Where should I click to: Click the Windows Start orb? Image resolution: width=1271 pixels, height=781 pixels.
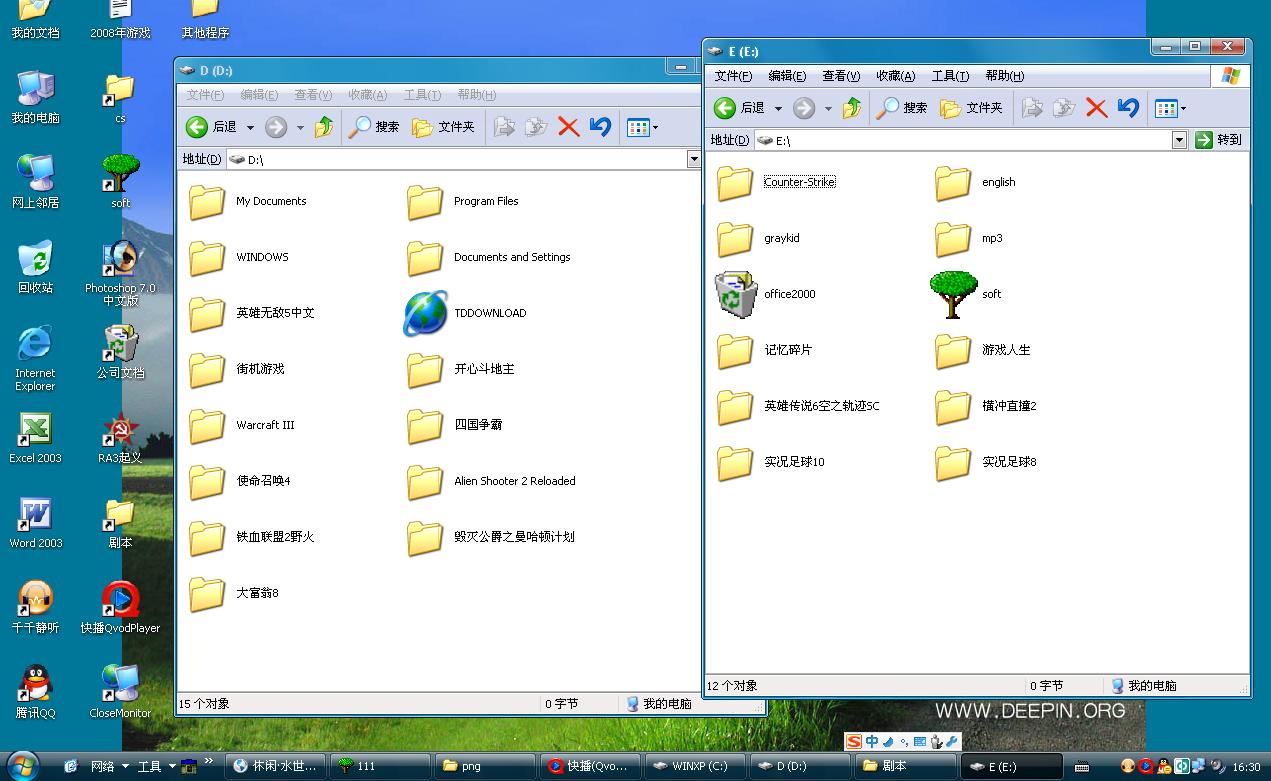[x=22, y=766]
